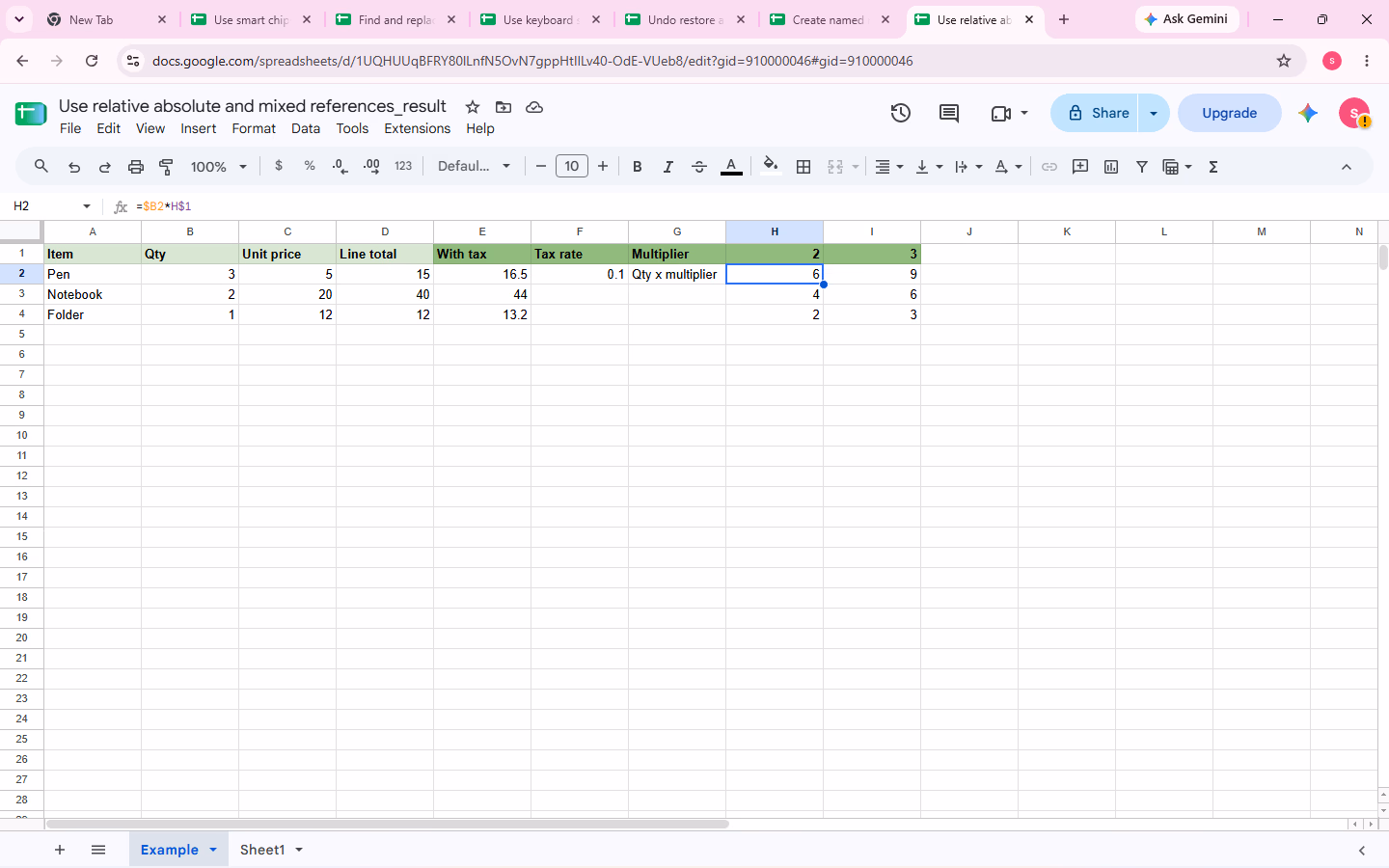Screen dimensions: 1389x868
Task: Switch to the Create named browser tab
Action: pyautogui.click(x=828, y=19)
